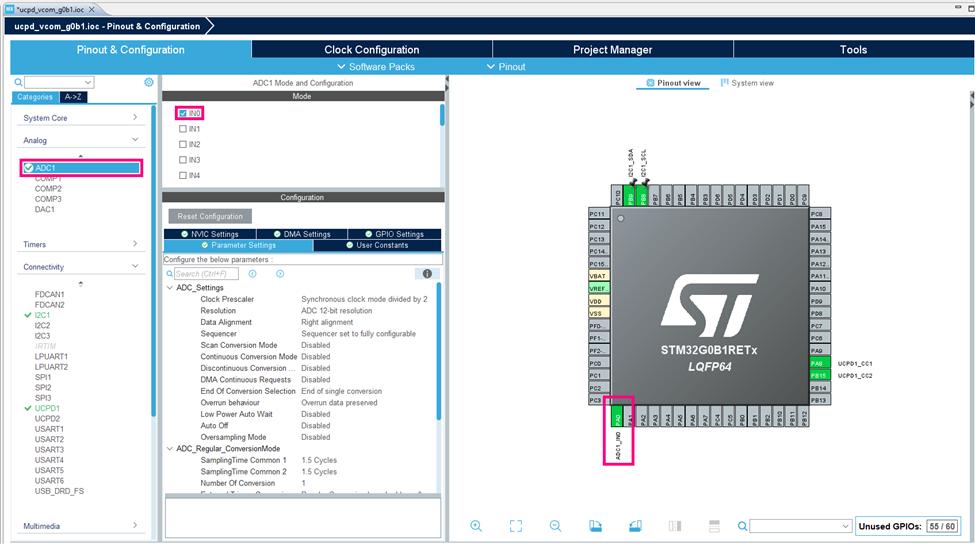The width and height of the screenshot is (975, 545).
Task: Click the horizontal split view icon
Action: click(x=714, y=526)
